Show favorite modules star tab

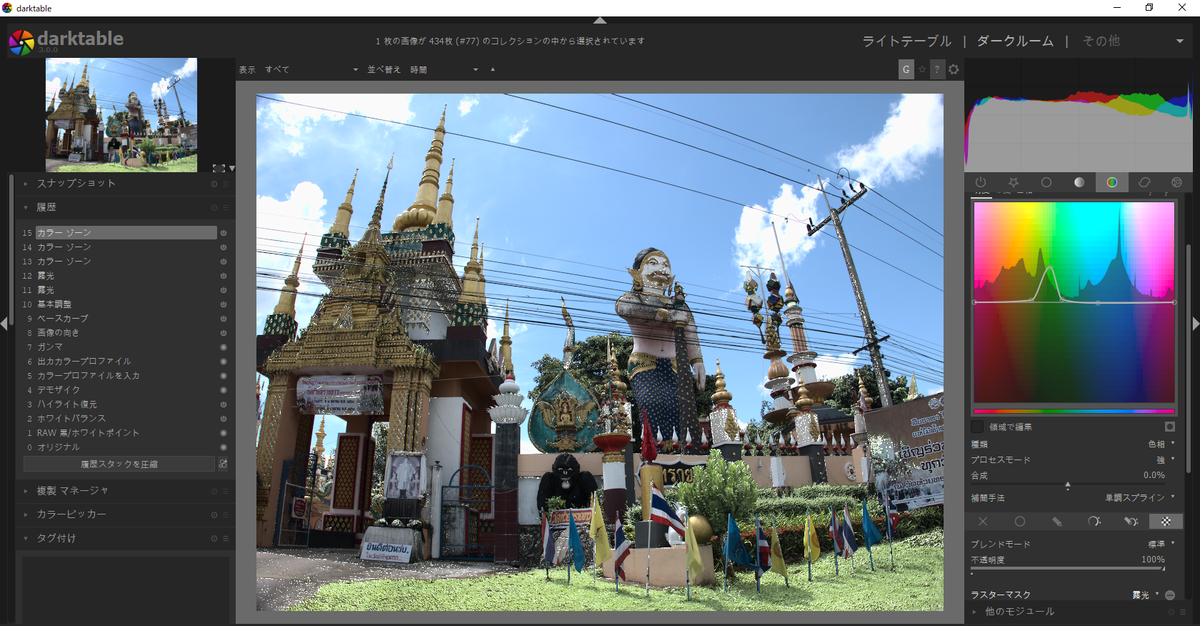1013,183
